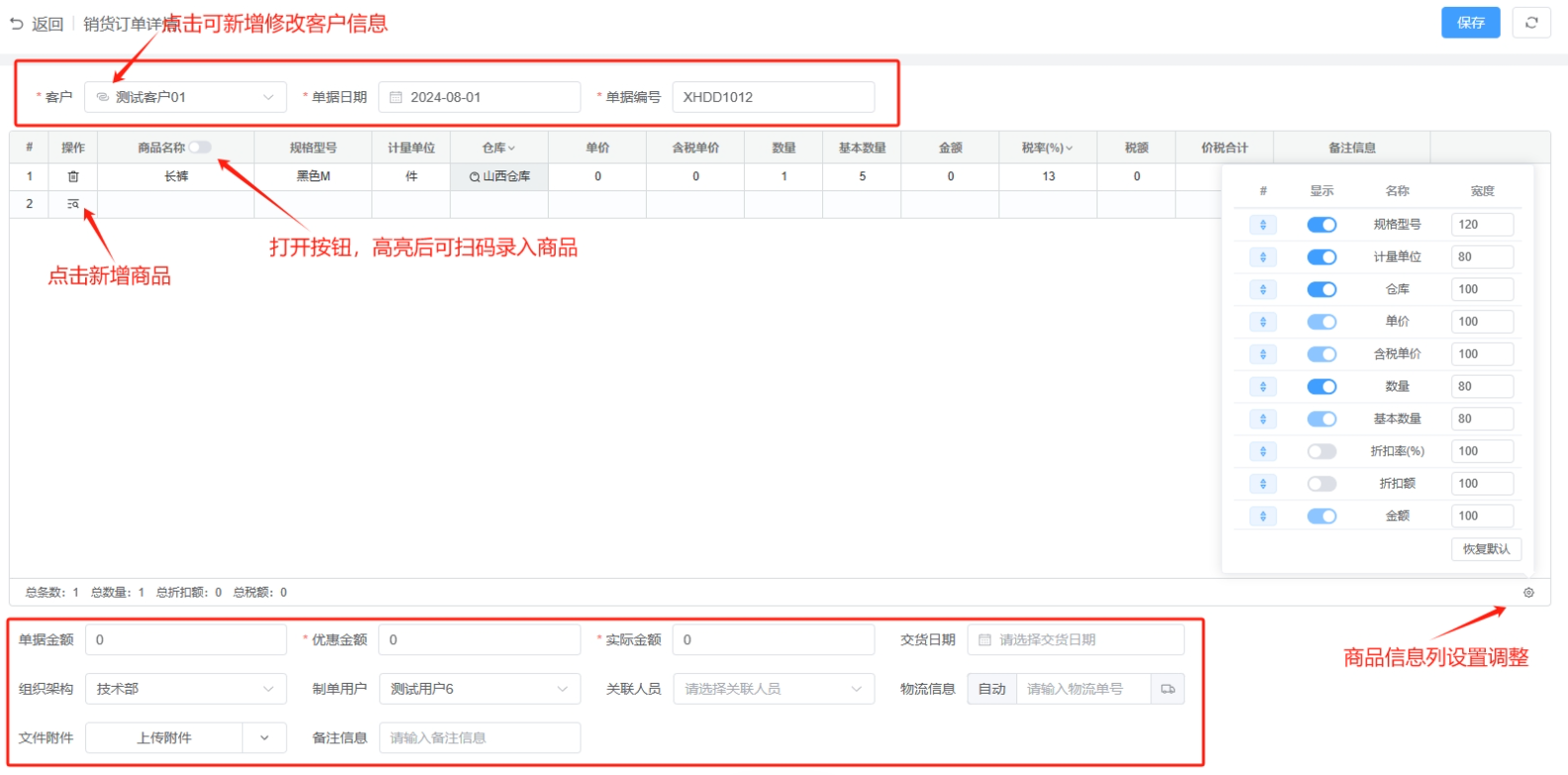Click the 山西仓库 cell in row 1

499,176
